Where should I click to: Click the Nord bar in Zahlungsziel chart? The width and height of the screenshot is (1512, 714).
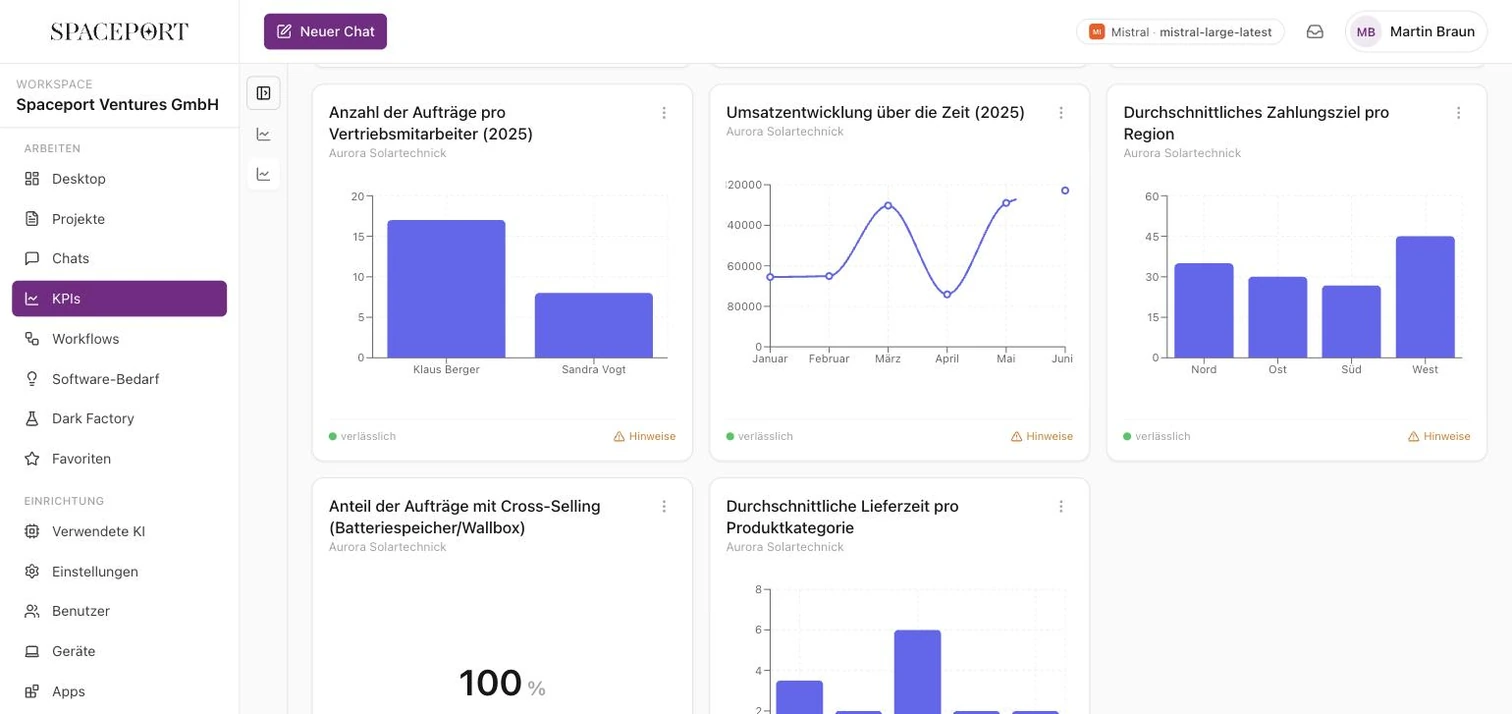[1204, 310]
